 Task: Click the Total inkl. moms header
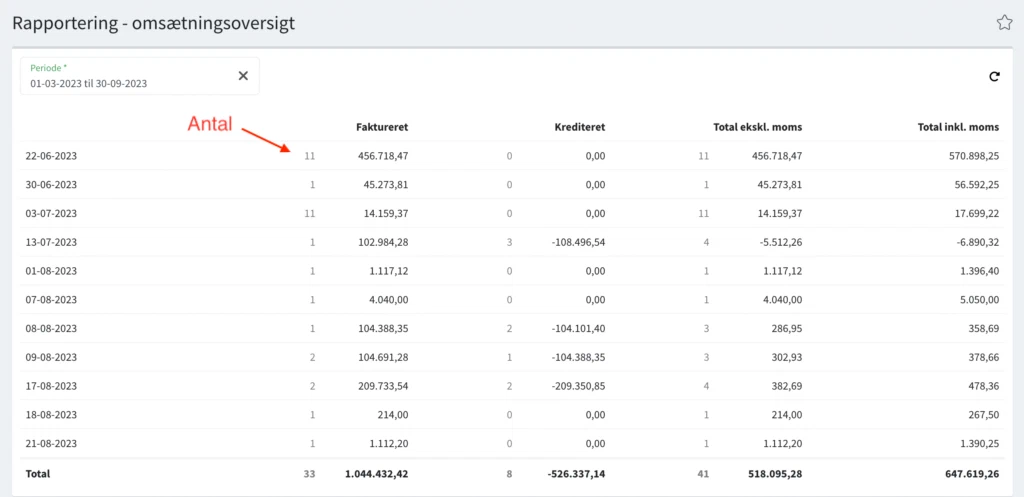tap(958, 127)
